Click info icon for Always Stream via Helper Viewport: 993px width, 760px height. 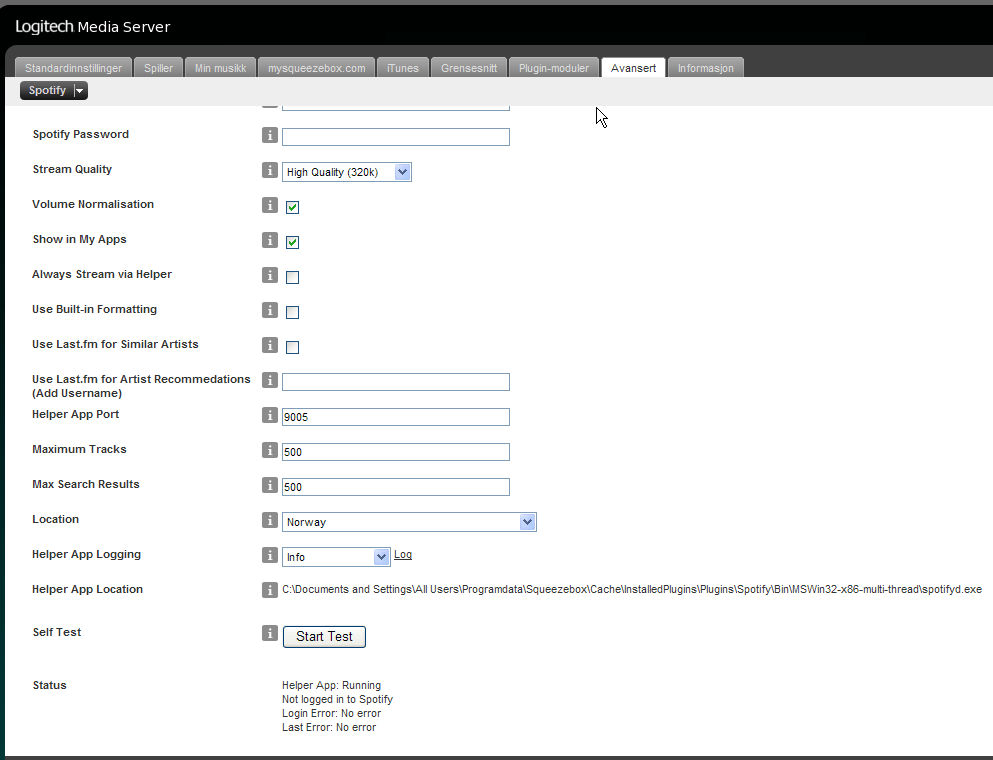click(x=270, y=275)
